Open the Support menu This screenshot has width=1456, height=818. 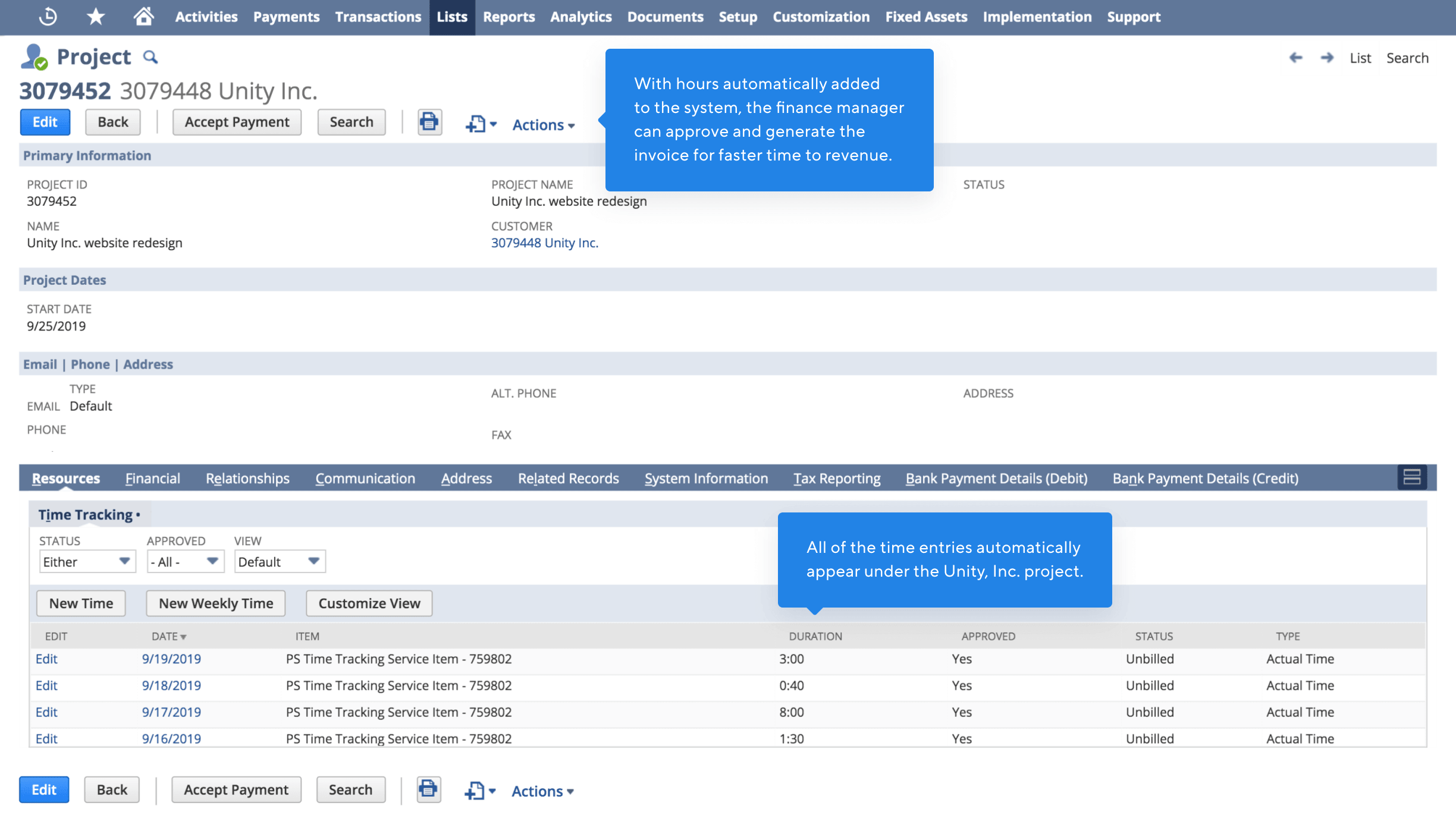click(1134, 17)
